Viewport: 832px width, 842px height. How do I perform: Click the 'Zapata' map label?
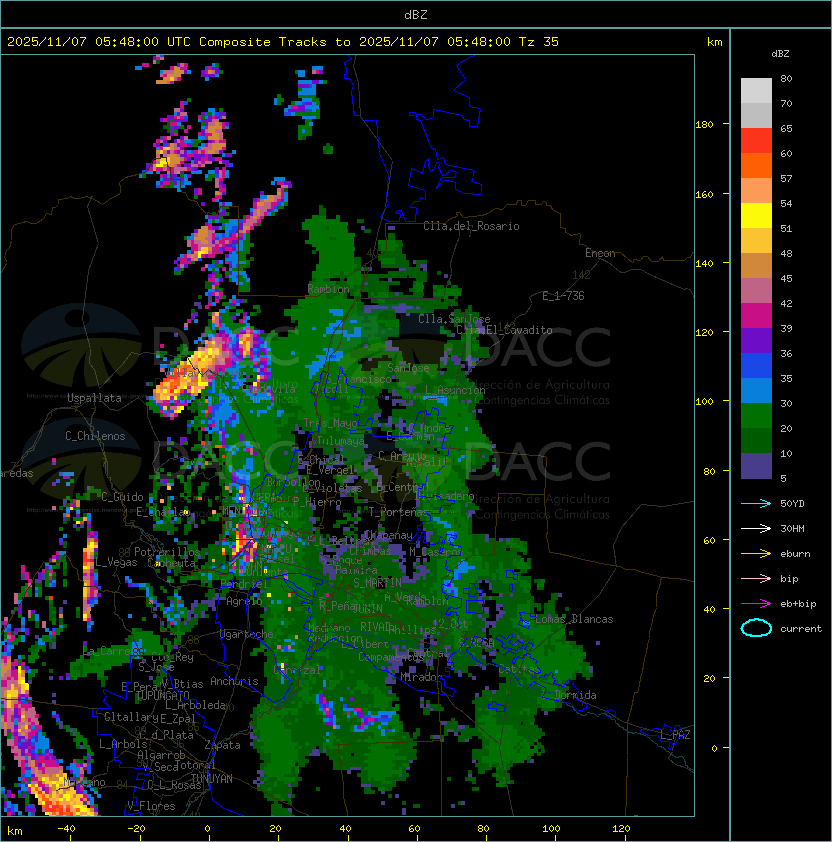[x=222, y=745]
